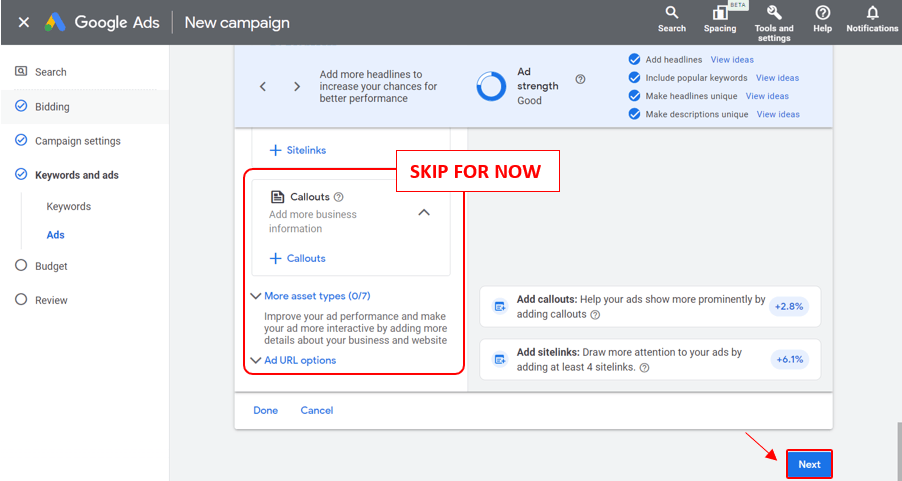Click Done to save the ad

(266, 410)
